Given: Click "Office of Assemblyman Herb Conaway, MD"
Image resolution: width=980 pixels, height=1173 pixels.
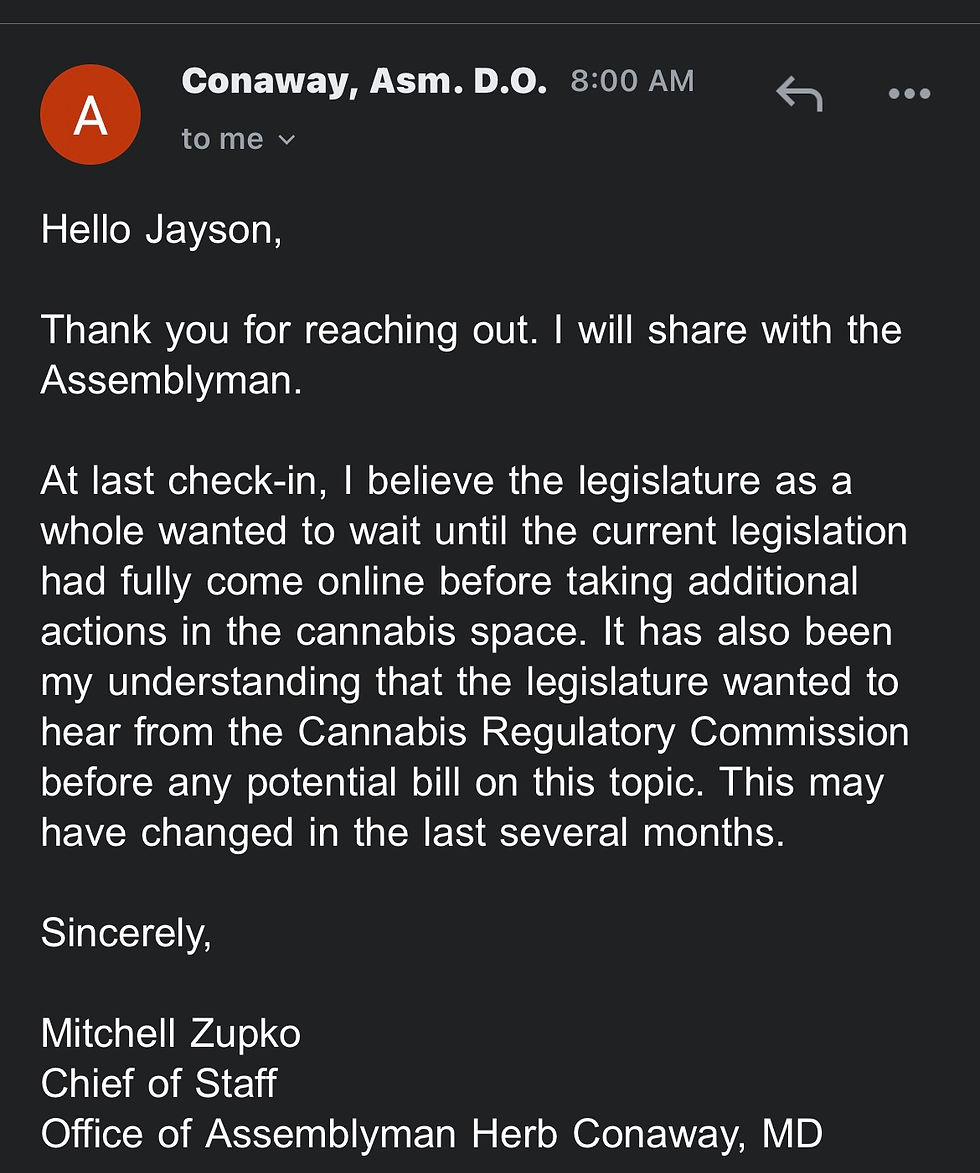Looking at the screenshot, I should (431, 1133).
